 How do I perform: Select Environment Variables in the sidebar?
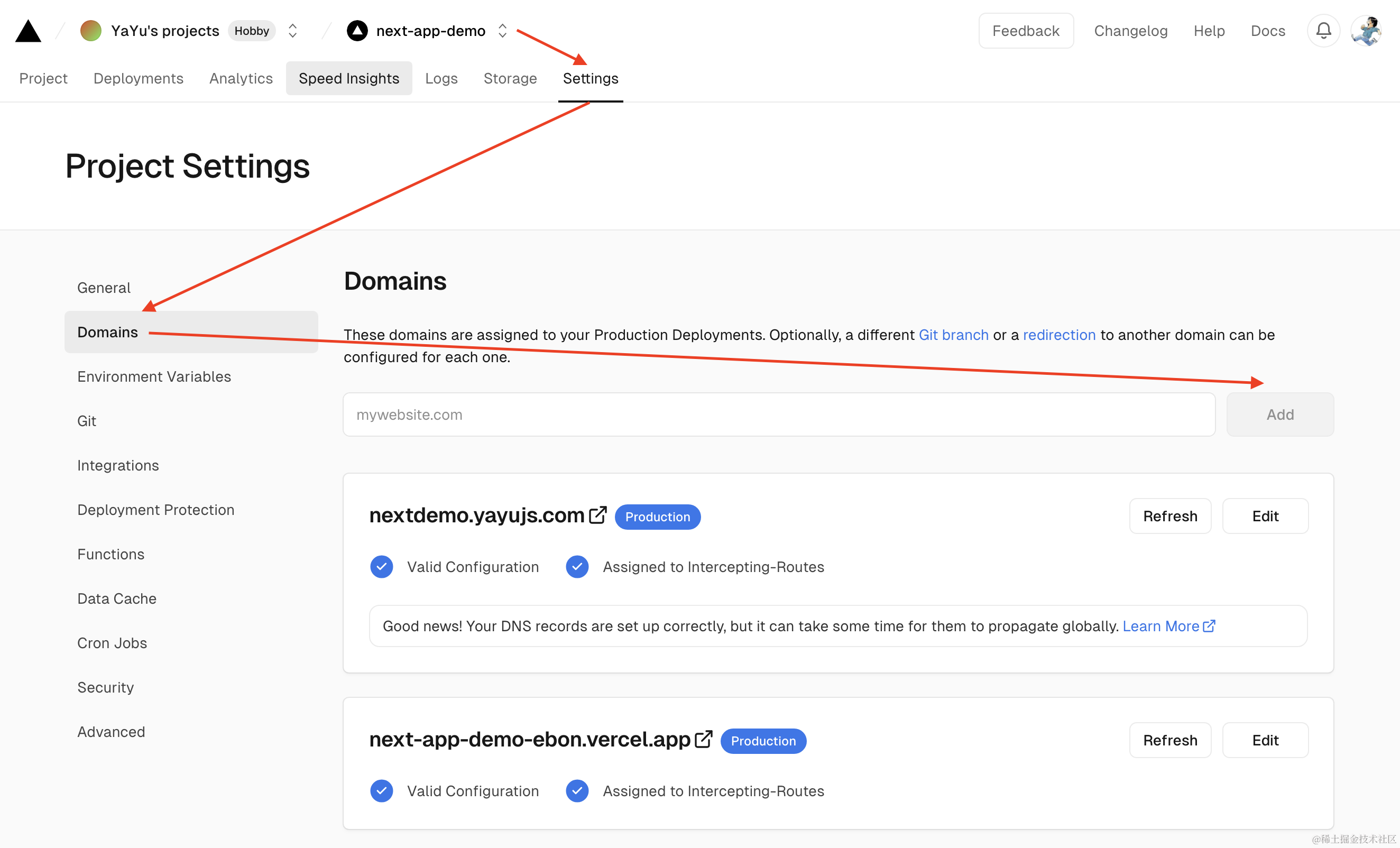[x=154, y=376]
